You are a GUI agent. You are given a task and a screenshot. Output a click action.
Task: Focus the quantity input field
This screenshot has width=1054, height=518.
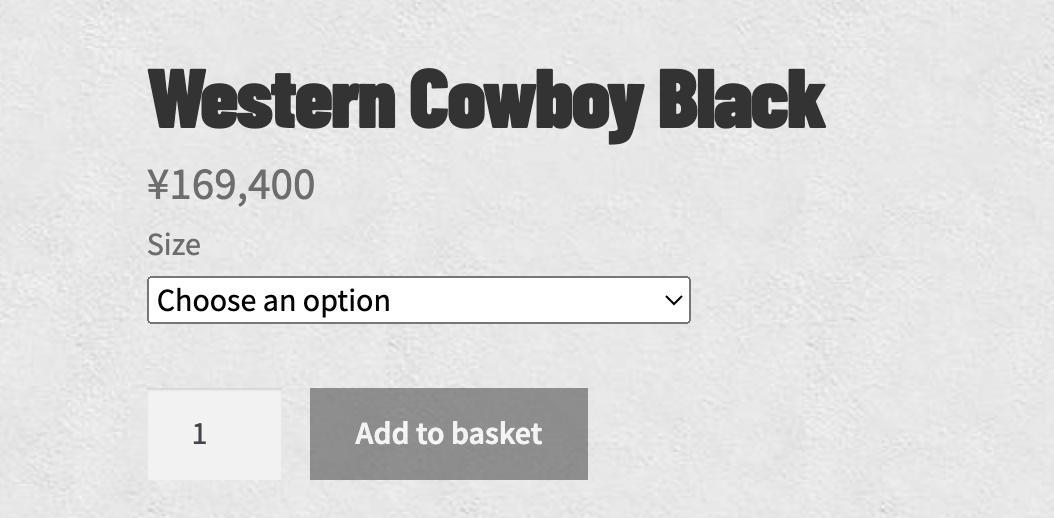(214, 435)
